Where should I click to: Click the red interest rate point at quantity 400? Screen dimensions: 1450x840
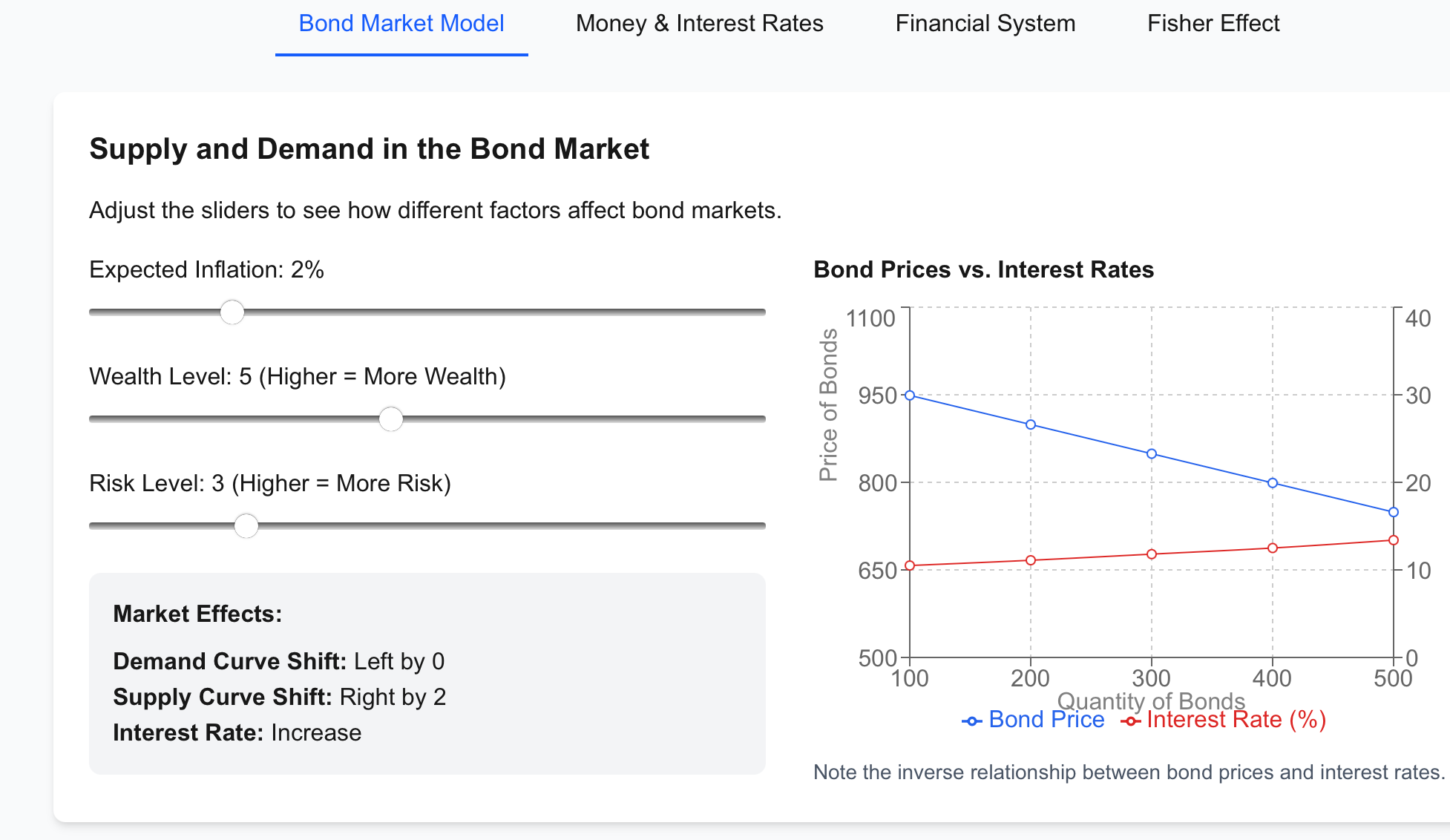click(1273, 548)
